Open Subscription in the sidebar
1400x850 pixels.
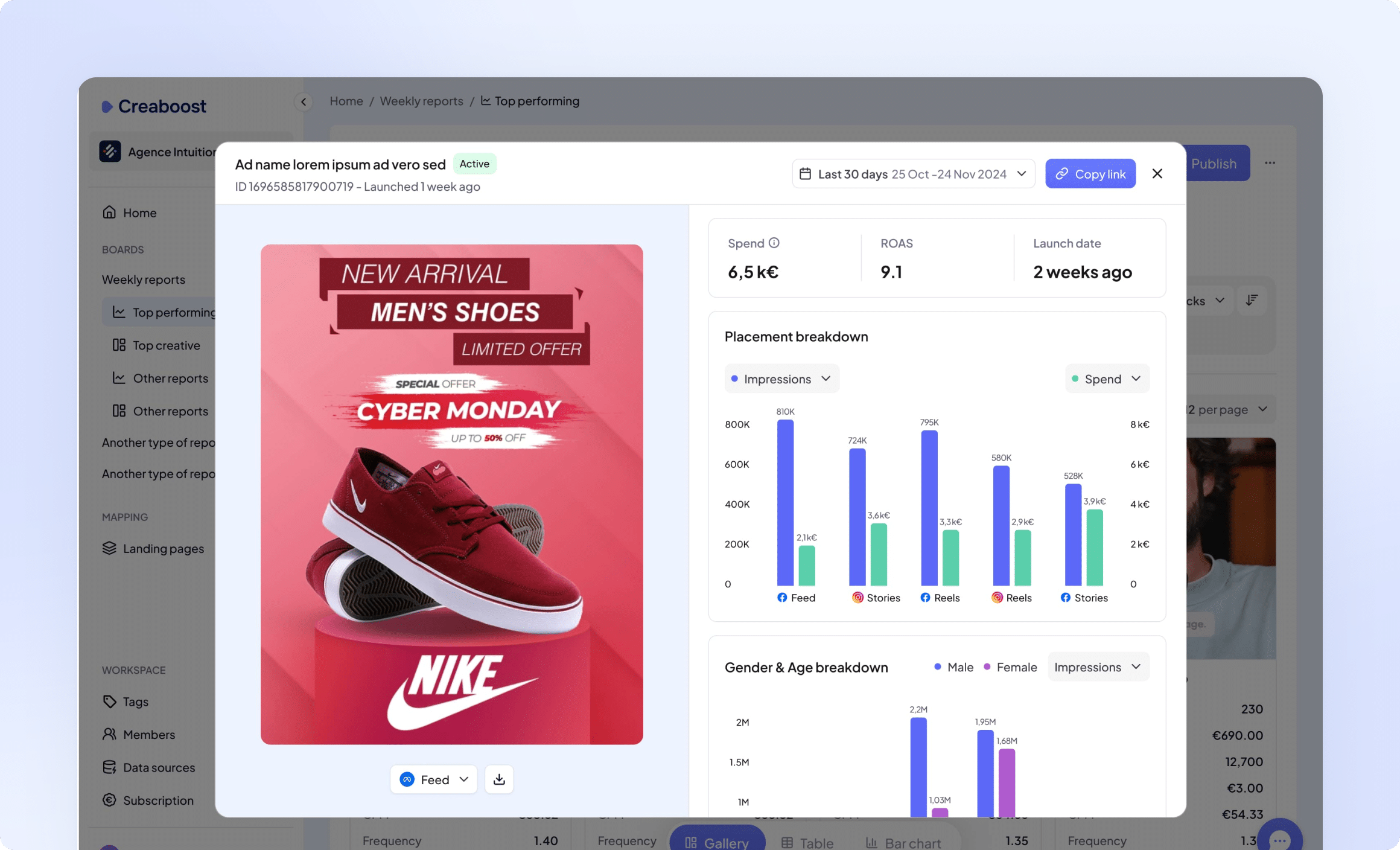(x=148, y=800)
